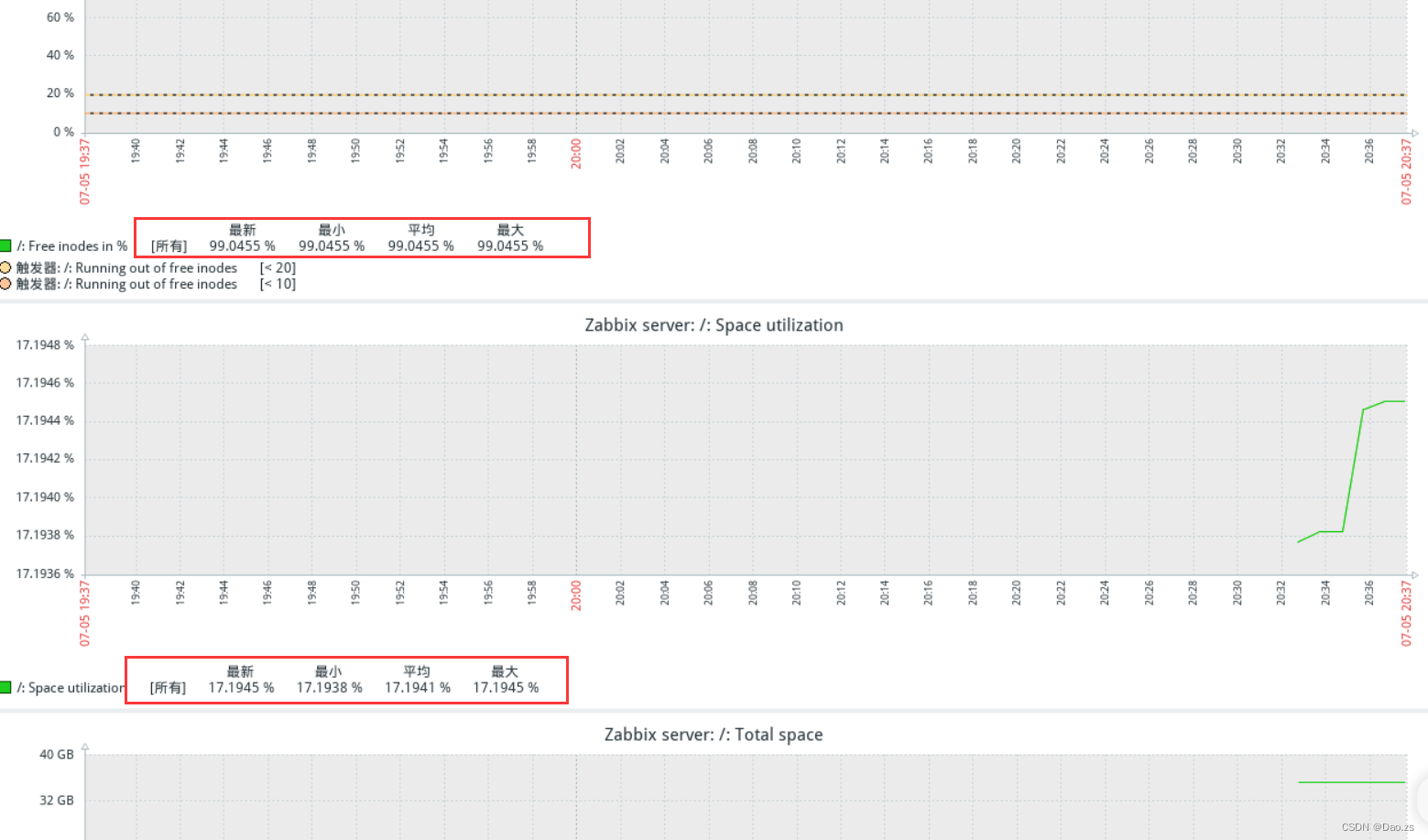The width and height of the screenshot is (1428, 840).
Task: Click the green swatch beside Space utilization legend
Action: [x=5, y=687]
